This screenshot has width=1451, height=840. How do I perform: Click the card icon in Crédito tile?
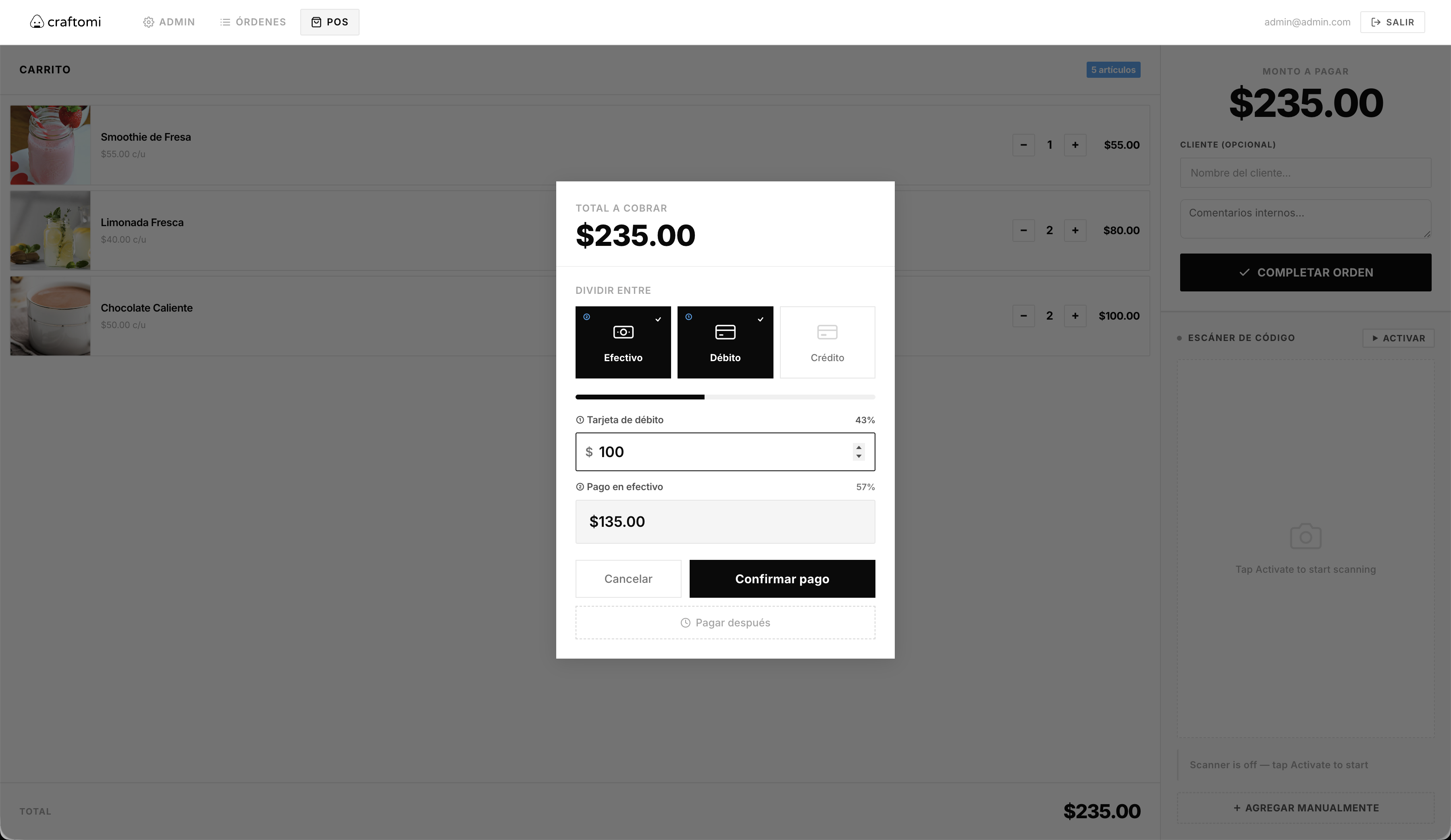[827, 332]
